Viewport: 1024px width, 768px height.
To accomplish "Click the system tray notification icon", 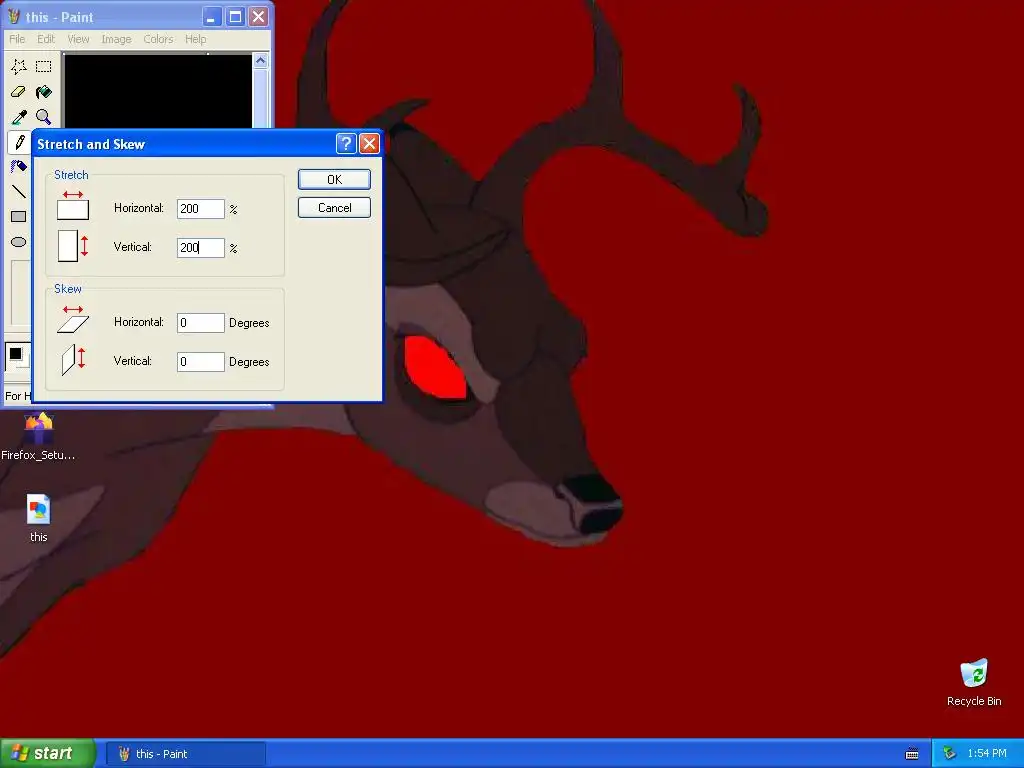I will pyautogui.click(x=949, y=754).
